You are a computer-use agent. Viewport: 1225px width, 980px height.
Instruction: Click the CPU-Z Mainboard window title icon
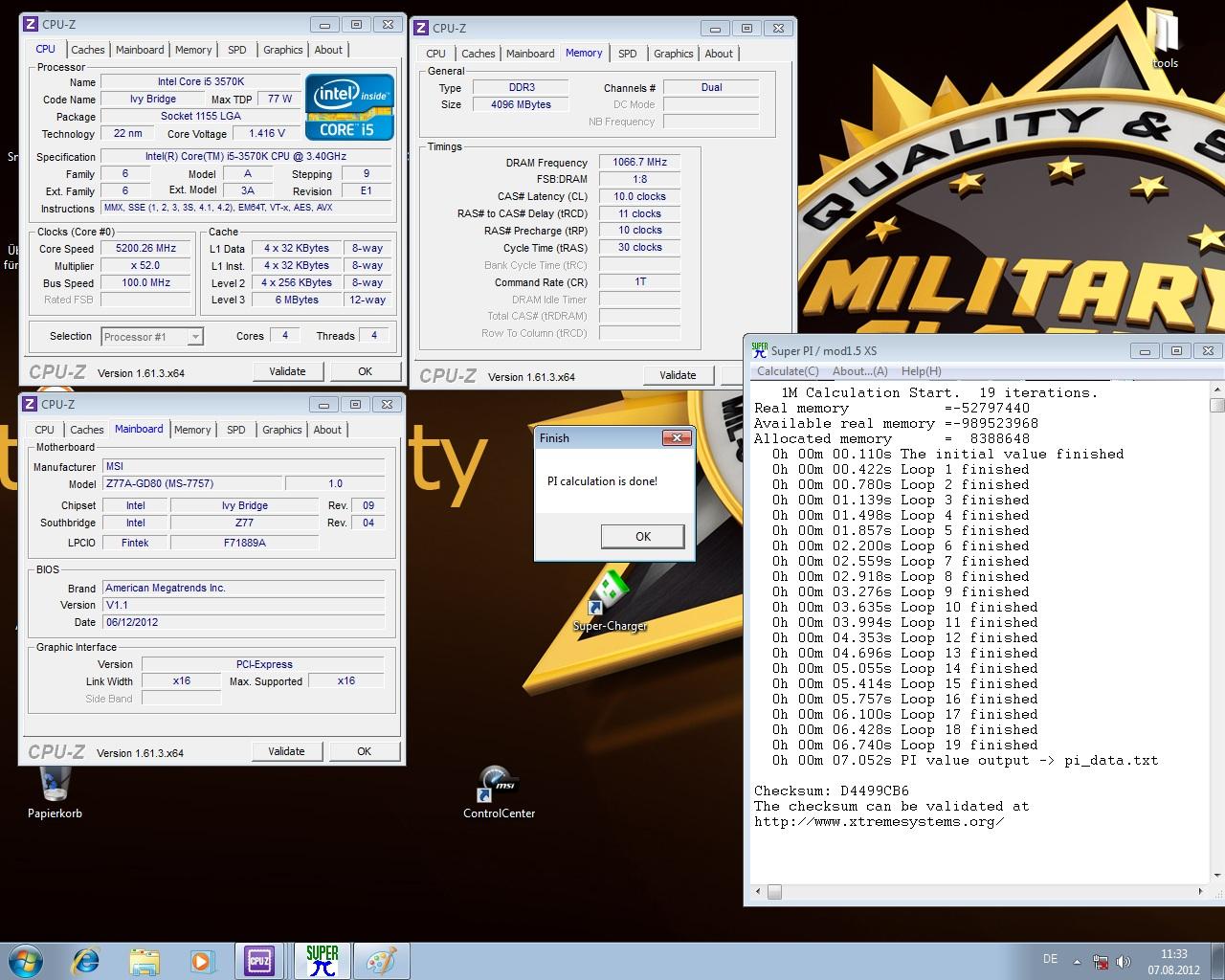click(30, 404)
